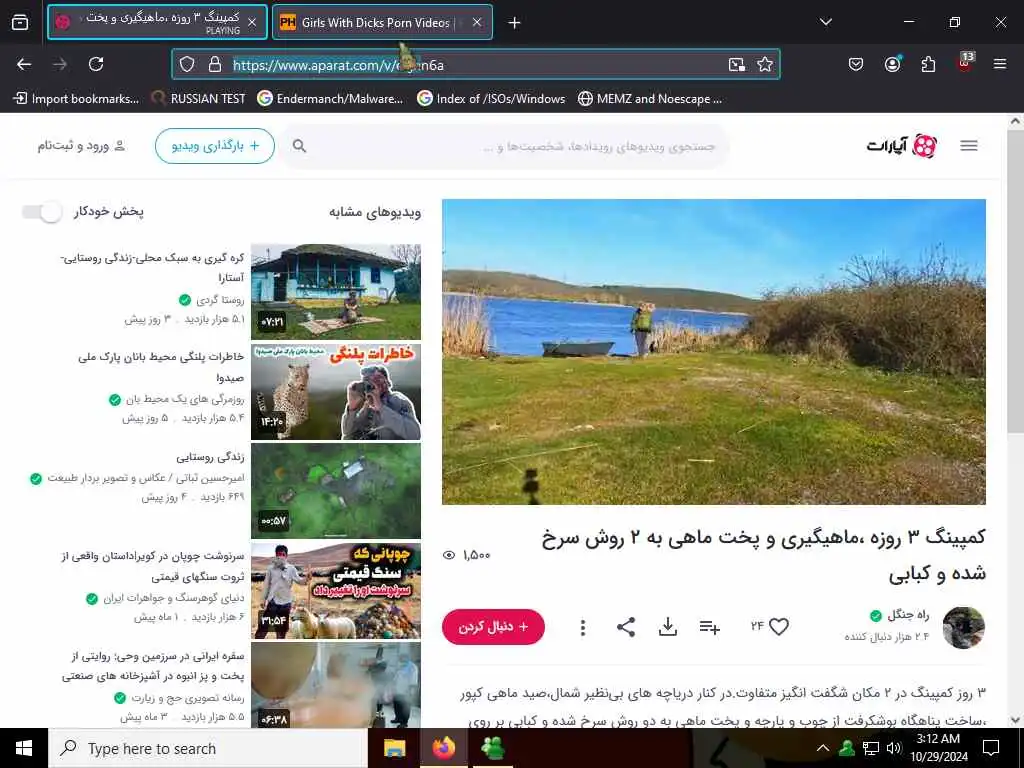The height and width of the screenshot is (768, 1024).
Task: Open kitchen thumbnail 06:38
Action: (x=336, y=686)
